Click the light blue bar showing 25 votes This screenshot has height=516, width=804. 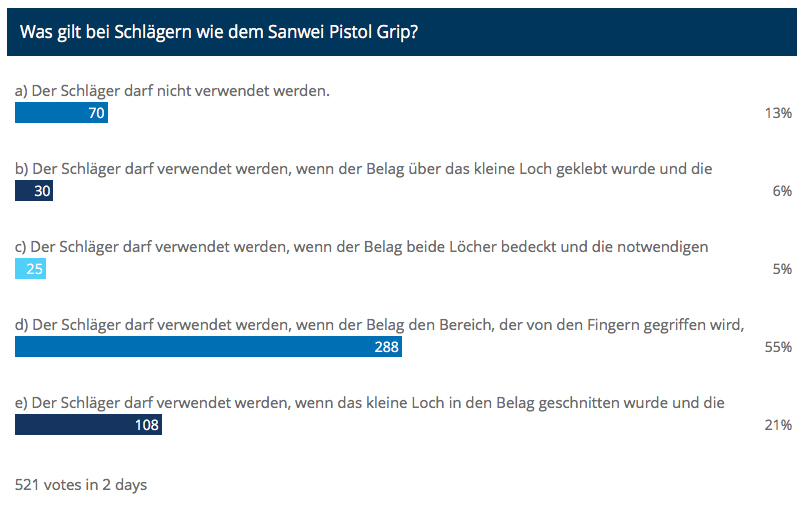coord(30,269)
